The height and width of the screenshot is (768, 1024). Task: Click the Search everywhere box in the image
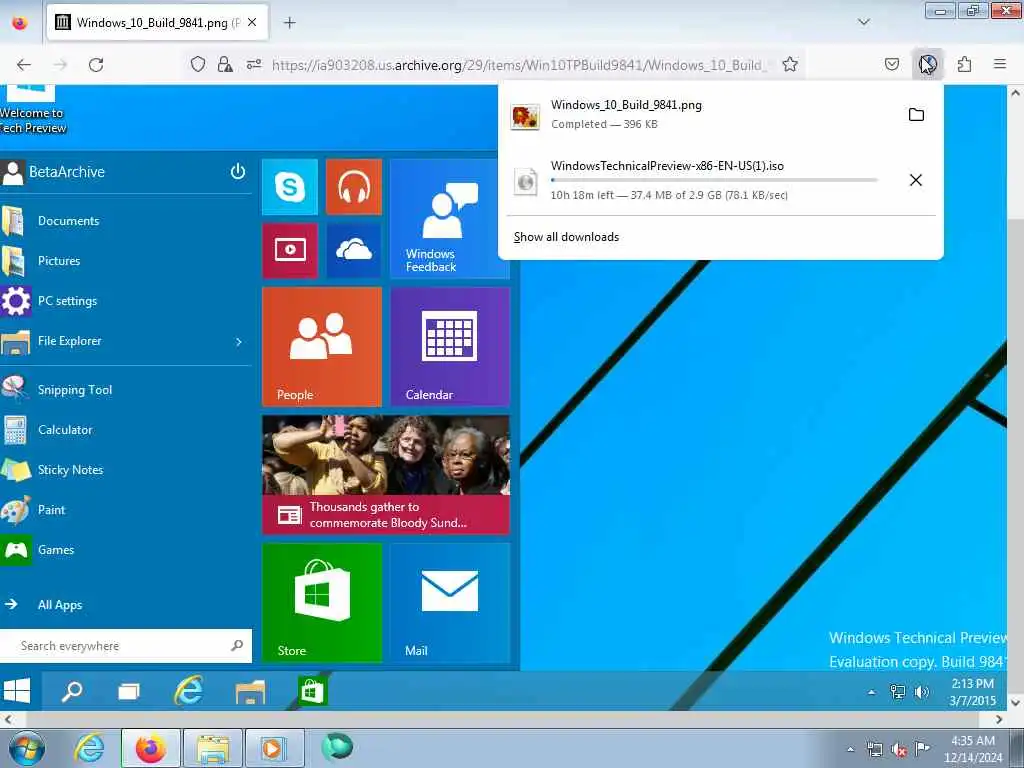[x=125, y=646]
